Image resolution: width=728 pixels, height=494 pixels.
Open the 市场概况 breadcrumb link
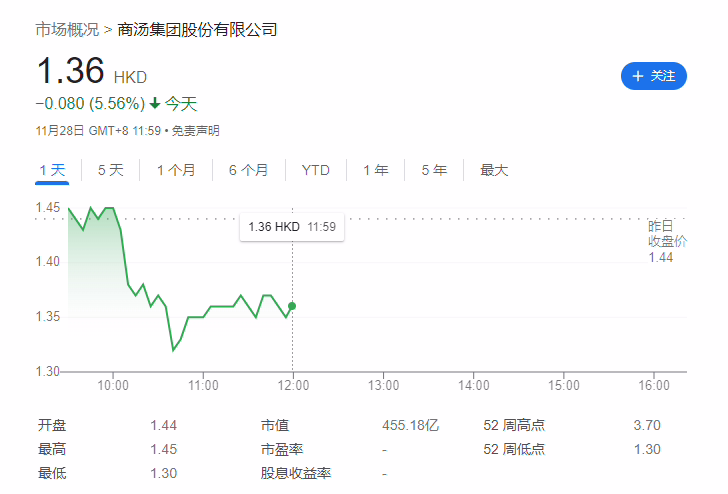point(67,30)
